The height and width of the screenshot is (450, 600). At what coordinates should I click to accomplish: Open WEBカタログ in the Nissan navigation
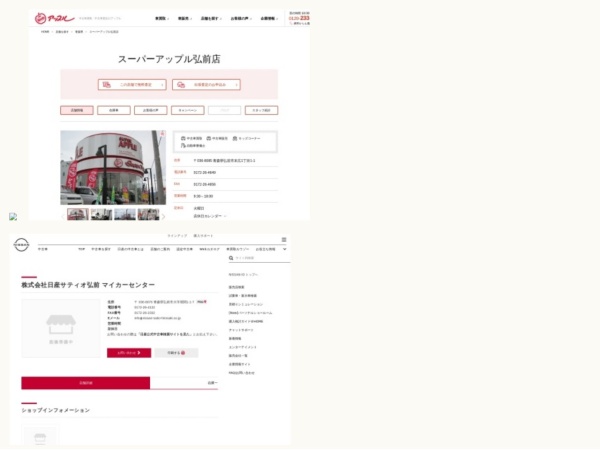(x=210, y=249)
